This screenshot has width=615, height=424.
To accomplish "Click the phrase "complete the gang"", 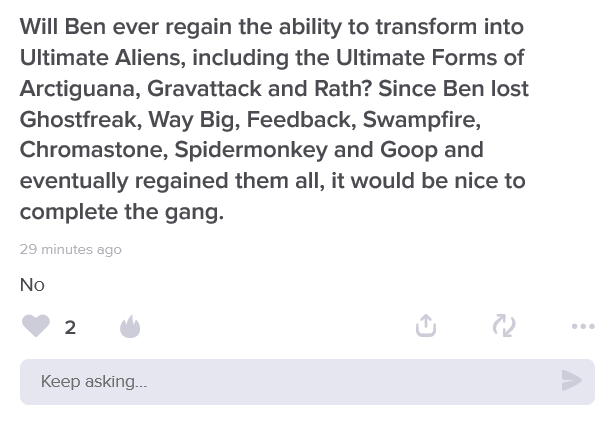I will click(119, 212).
